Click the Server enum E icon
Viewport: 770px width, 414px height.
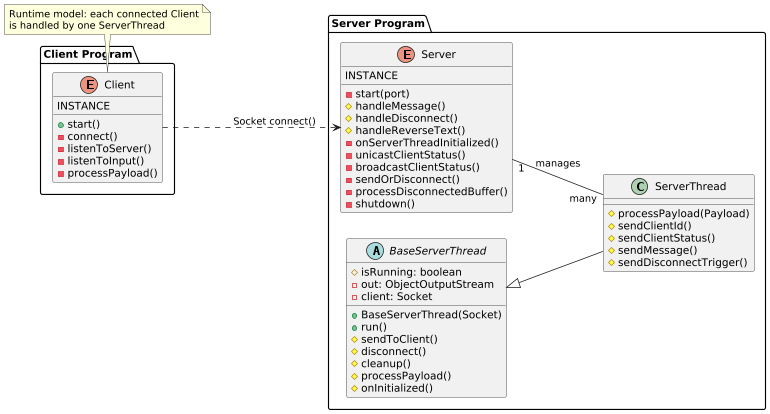[406, 54]
